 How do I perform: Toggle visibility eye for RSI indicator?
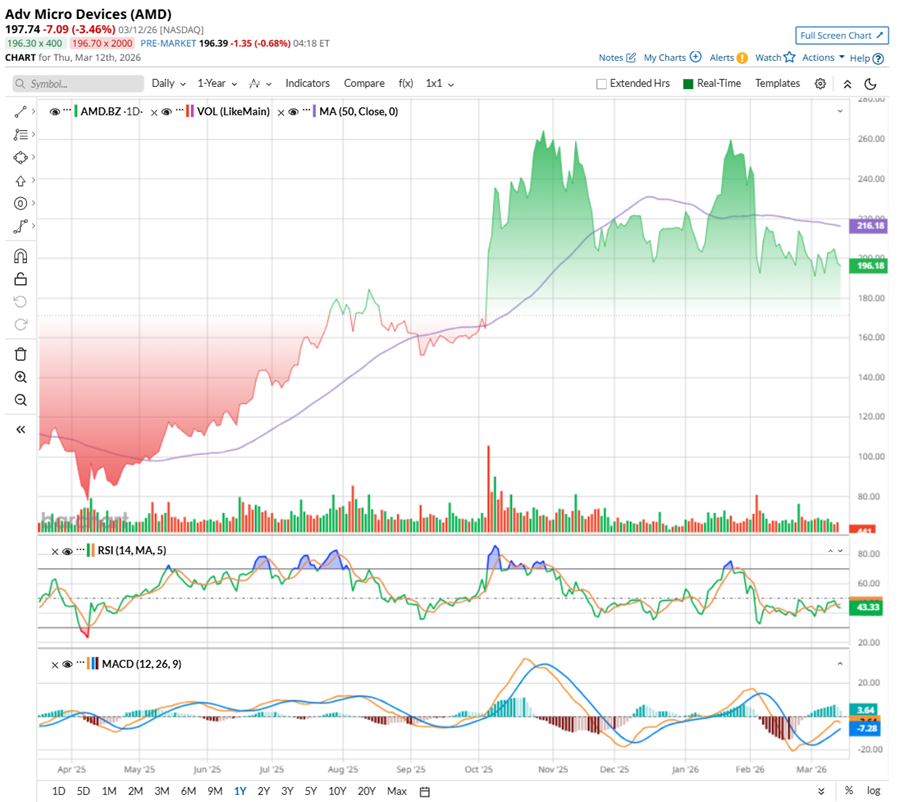click(67, 551)
